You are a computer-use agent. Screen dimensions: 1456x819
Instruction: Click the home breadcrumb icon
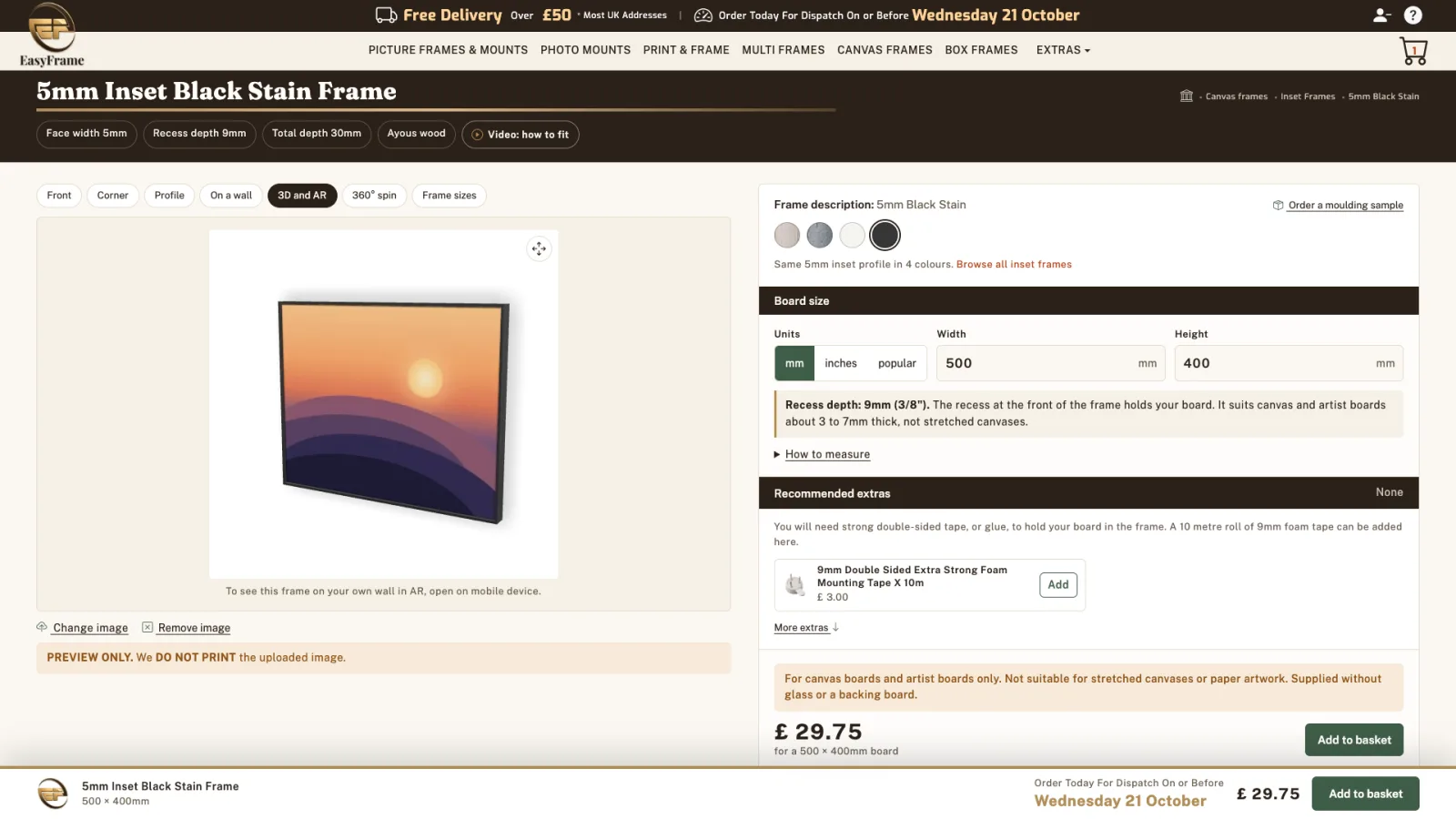coord(1187,96)
